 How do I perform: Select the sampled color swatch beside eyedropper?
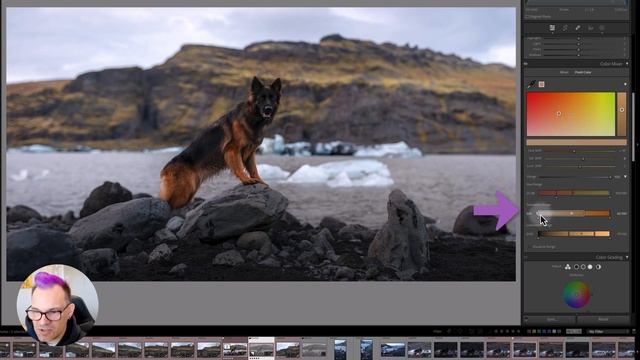click(x=542, y=84)
